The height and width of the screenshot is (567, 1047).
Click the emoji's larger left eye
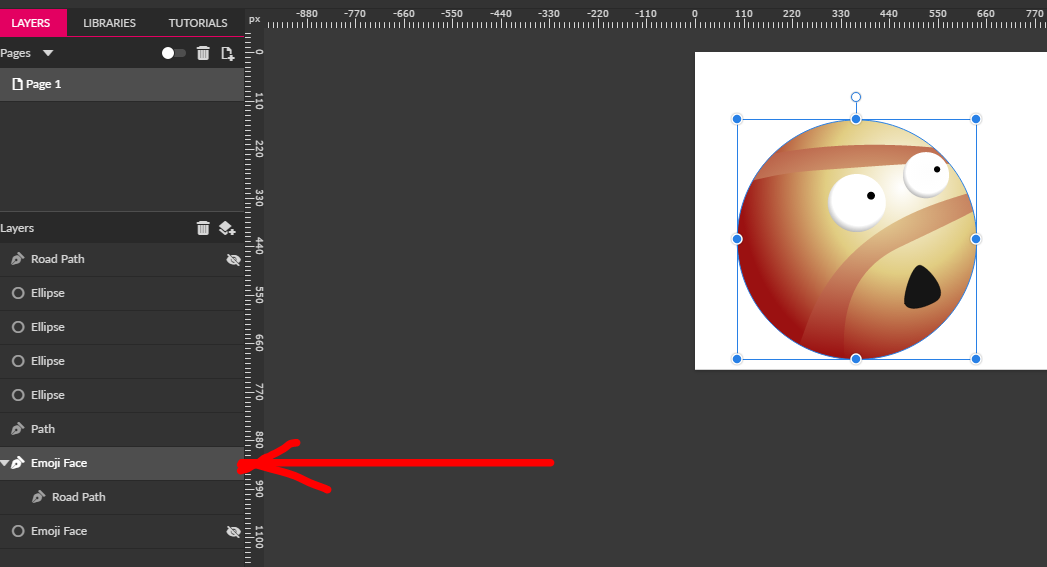tap(857, 202)
